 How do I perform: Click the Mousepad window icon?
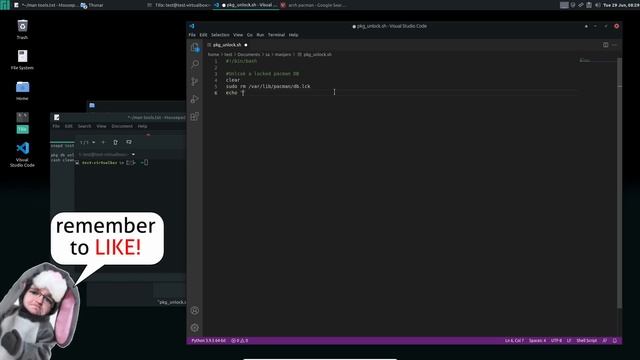[x=57, y=118]
